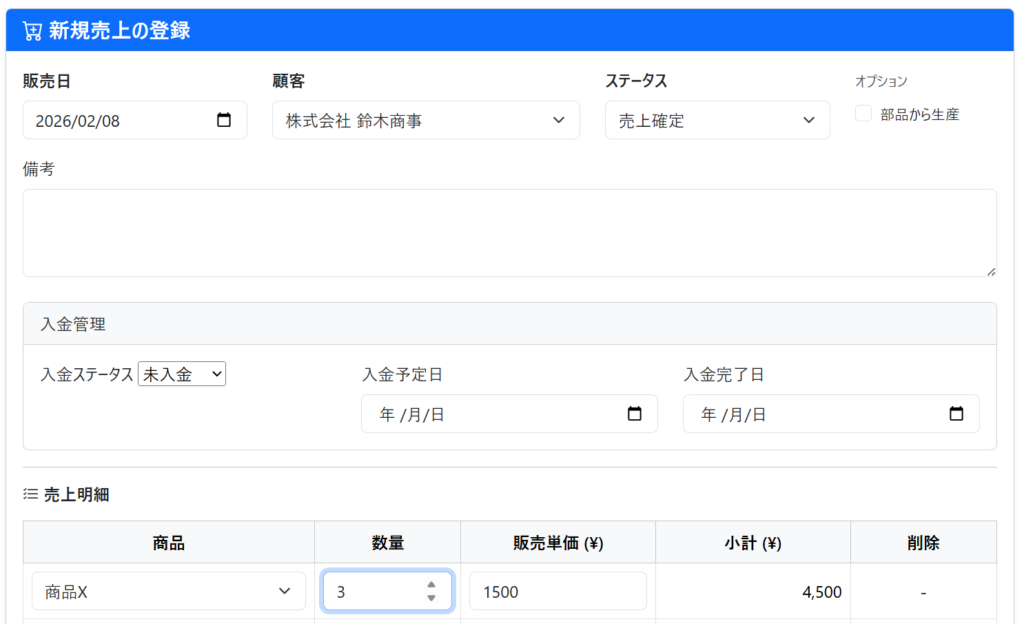
Task: Click the 販売日 date field text
Action: (x=78, y=121)
